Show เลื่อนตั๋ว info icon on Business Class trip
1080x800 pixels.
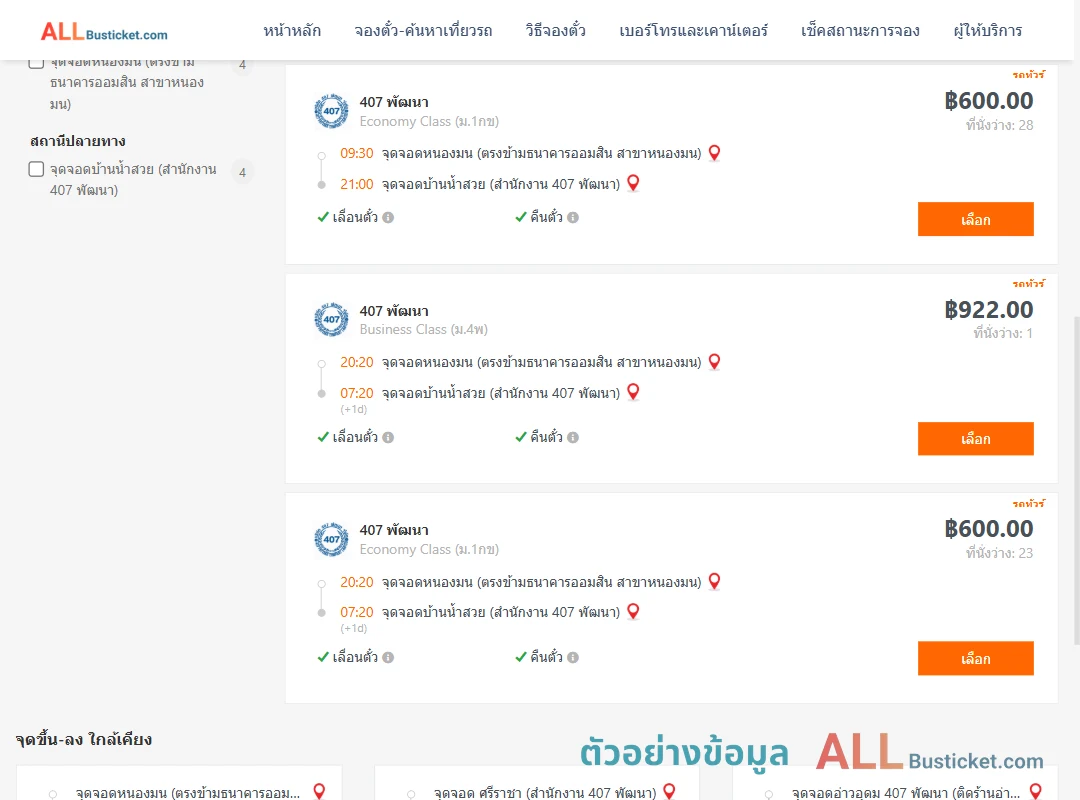pos(388,438)
